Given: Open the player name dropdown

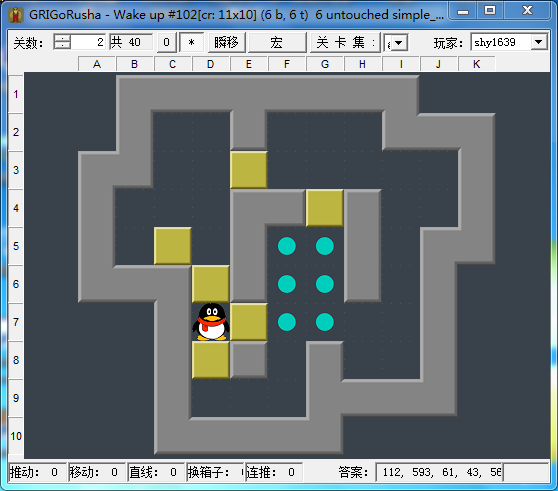Looking at the screenshot, I should click(x=539, y=42).
